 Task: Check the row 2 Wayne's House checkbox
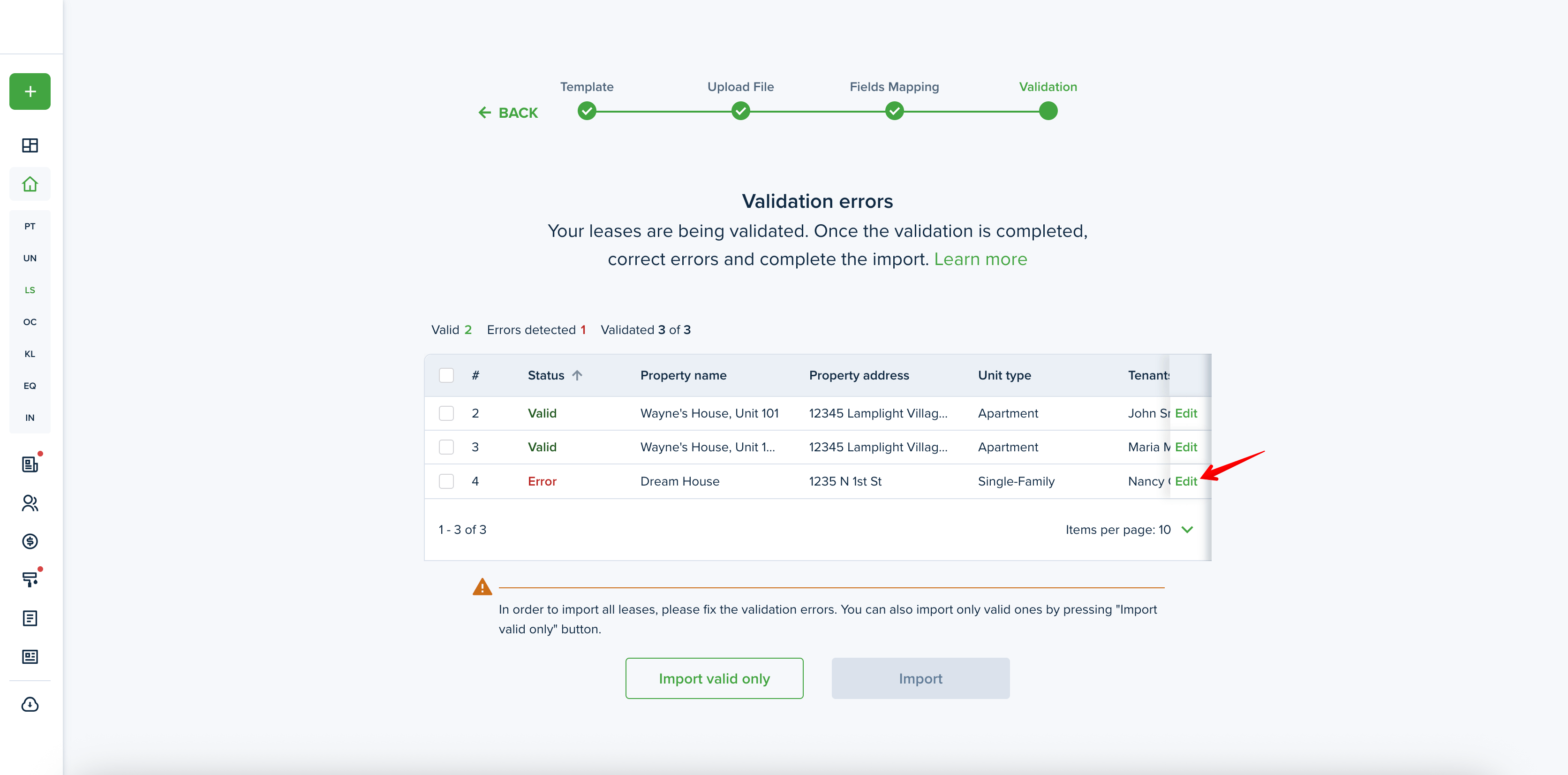click(446, 413)
